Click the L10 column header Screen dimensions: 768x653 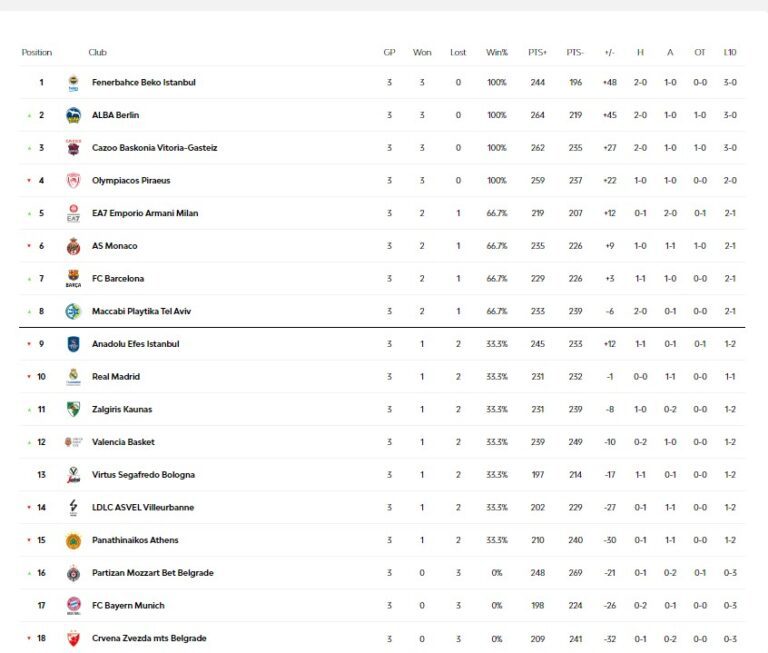[x=730, y=52]
